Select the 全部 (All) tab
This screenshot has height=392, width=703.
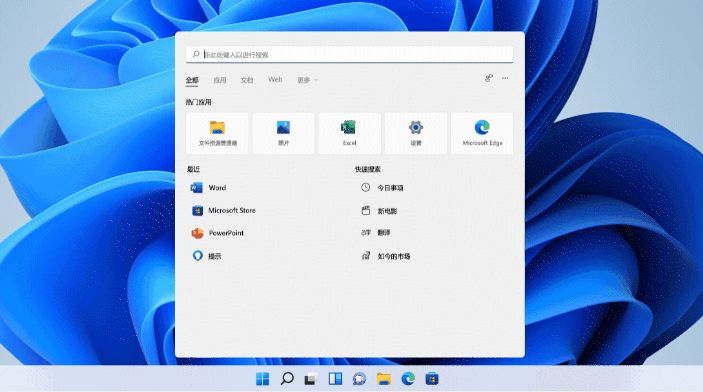tap(192, 80)
